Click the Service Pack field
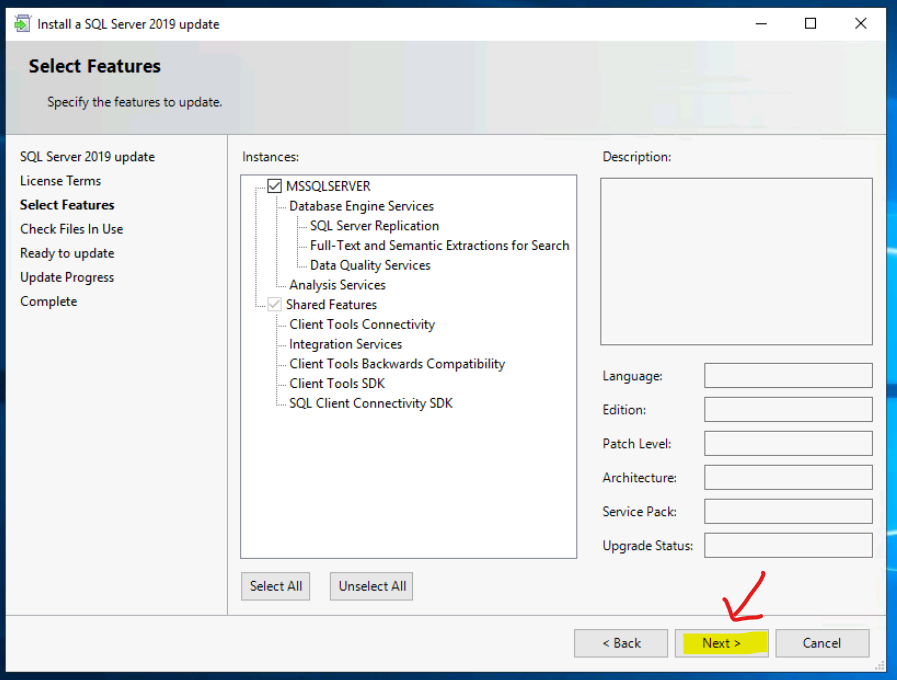 pos(788,511)
